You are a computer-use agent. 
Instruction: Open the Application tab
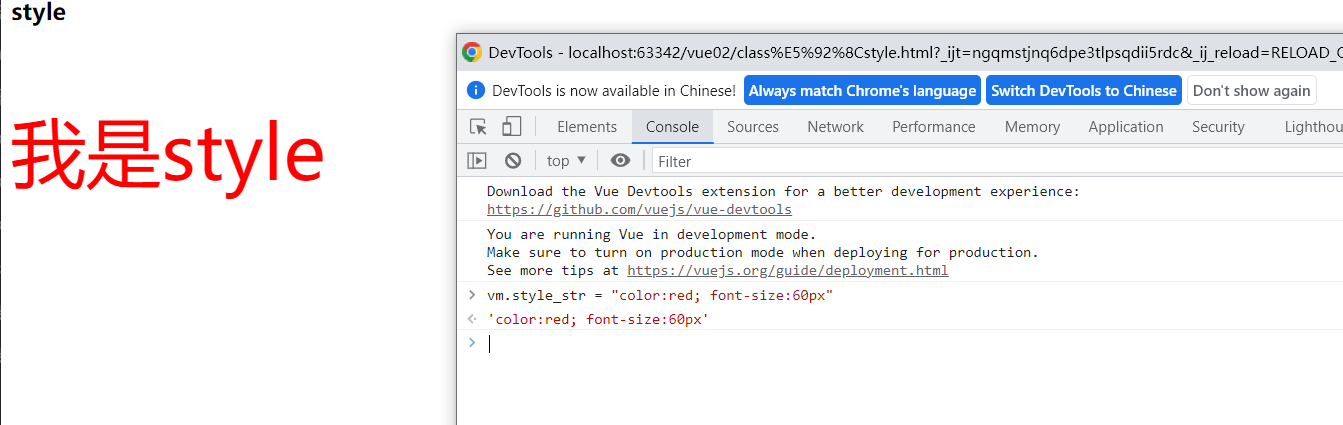pos(1125,127)
